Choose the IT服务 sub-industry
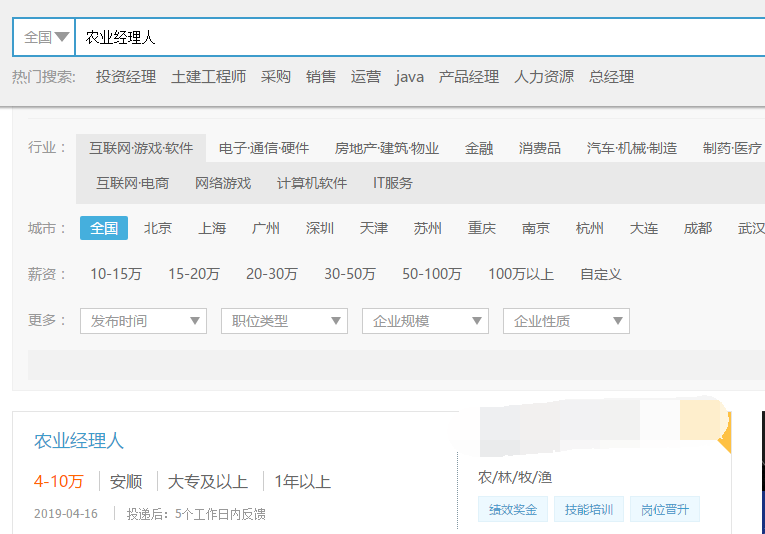 392,183
